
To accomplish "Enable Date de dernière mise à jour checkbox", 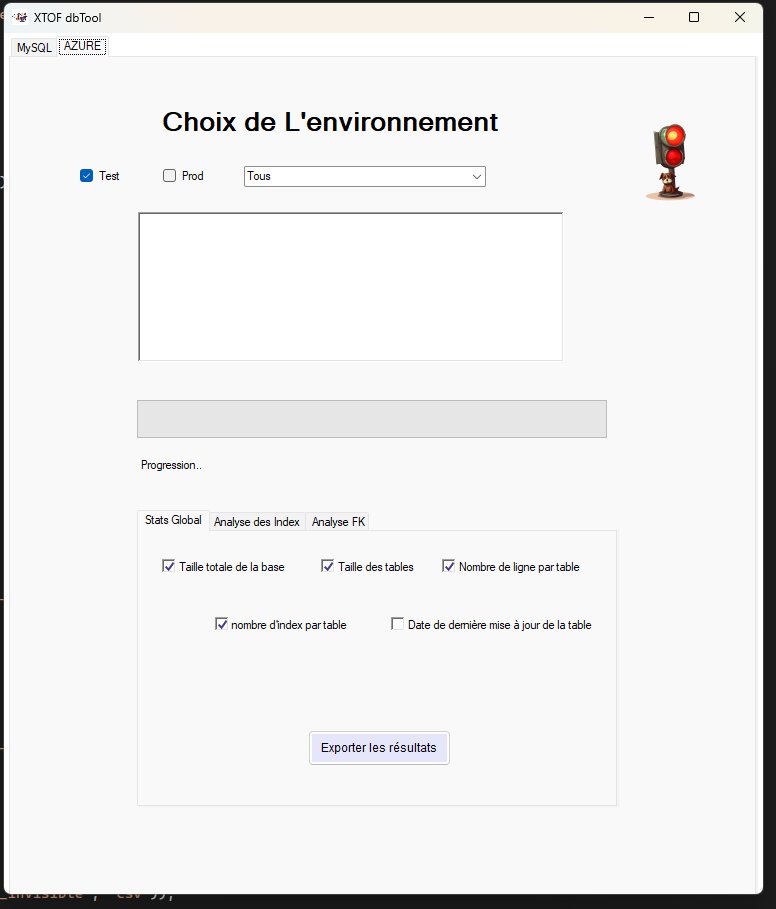I will [x=398, y=624].
